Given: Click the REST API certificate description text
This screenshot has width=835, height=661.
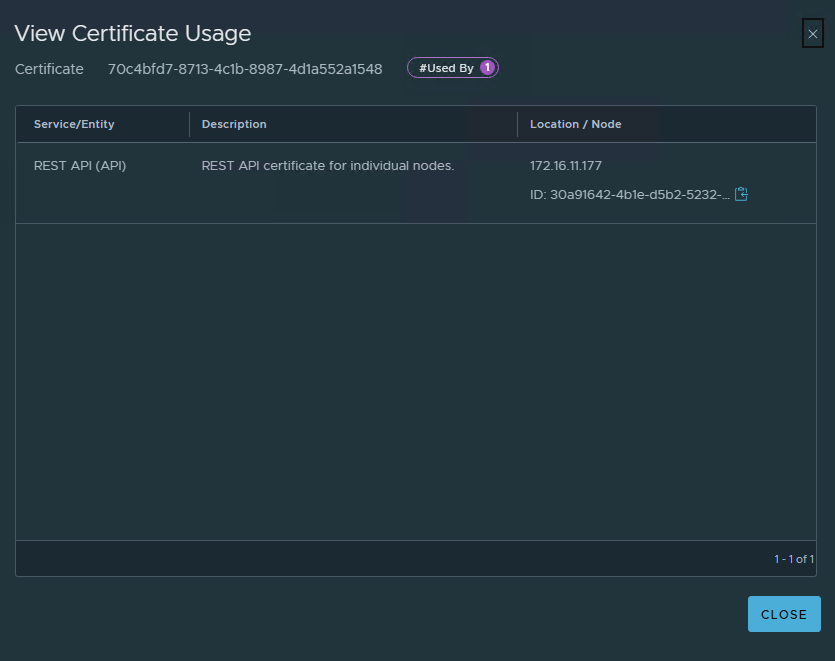Looking at the screenshot, I should coord(328,166).
